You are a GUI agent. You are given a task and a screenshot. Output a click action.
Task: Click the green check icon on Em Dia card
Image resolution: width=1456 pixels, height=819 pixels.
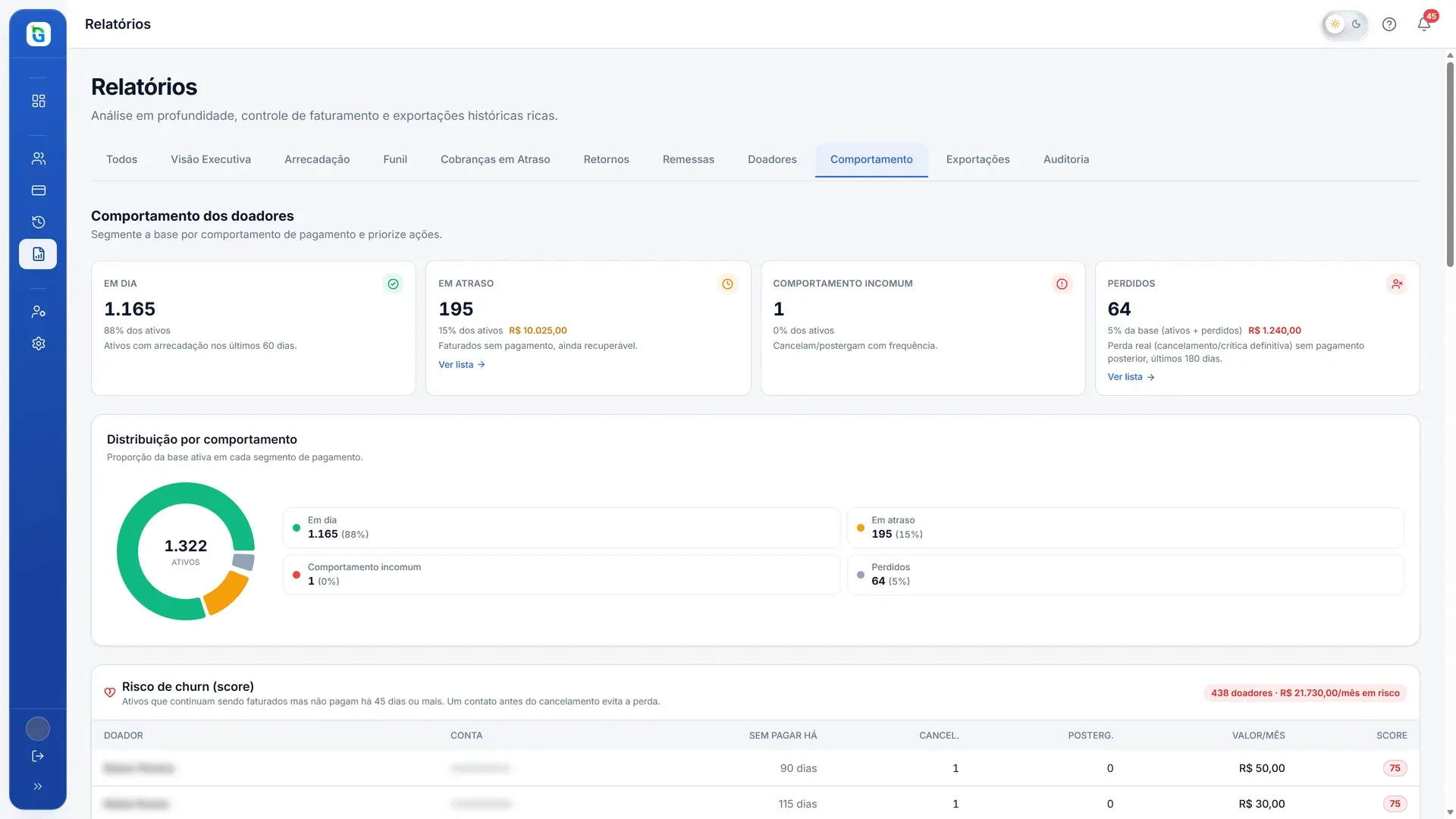click(393, 284)
